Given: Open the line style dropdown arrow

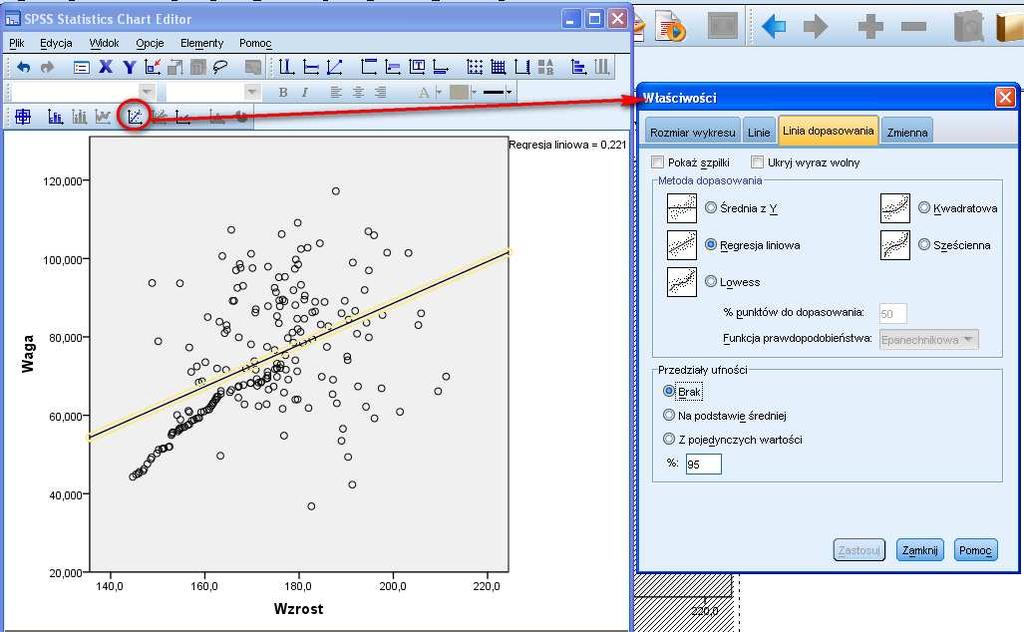Looking at the screenshot, I should 509,93.
